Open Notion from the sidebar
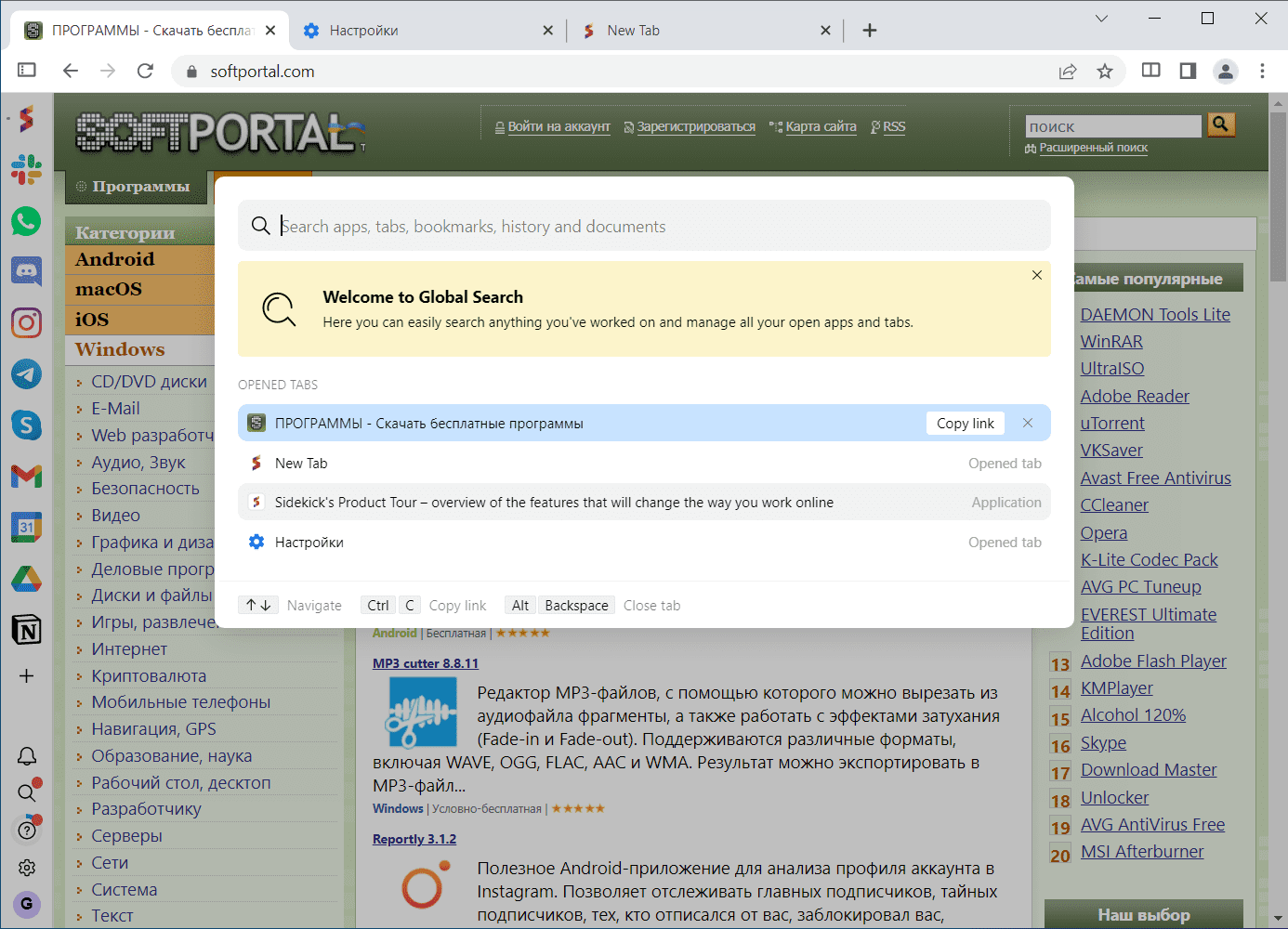Viewport: 1288px width, 929px height. click(26, 630)
